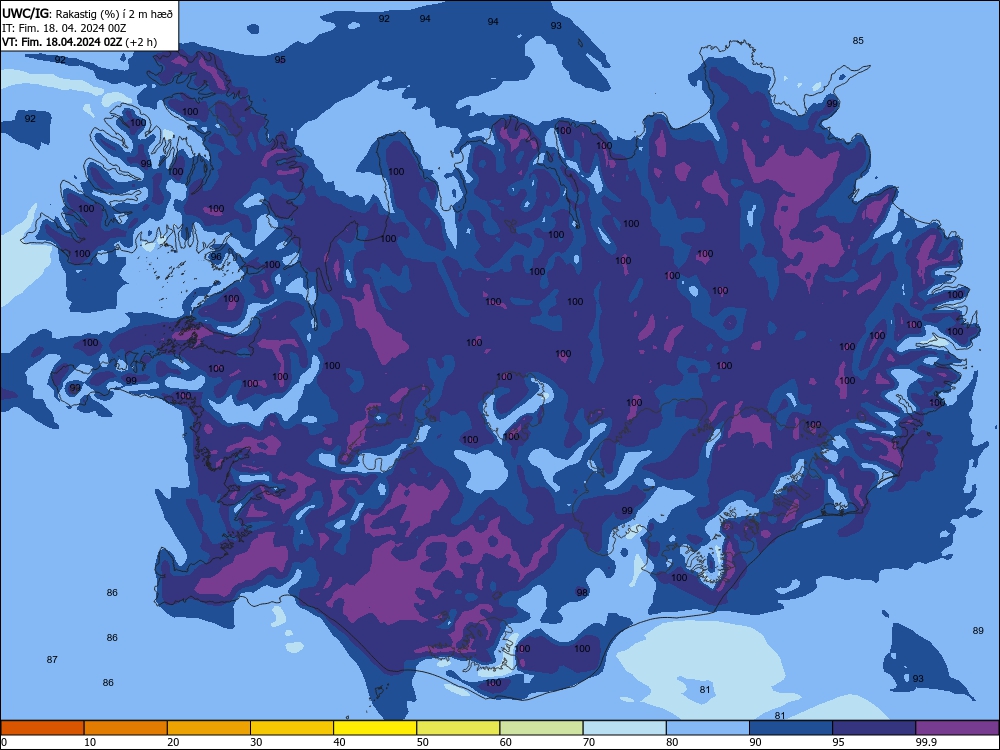Viewport: 1000px width, 750px height.
Task: Click the legend label '70'
Action: (589, 742)
